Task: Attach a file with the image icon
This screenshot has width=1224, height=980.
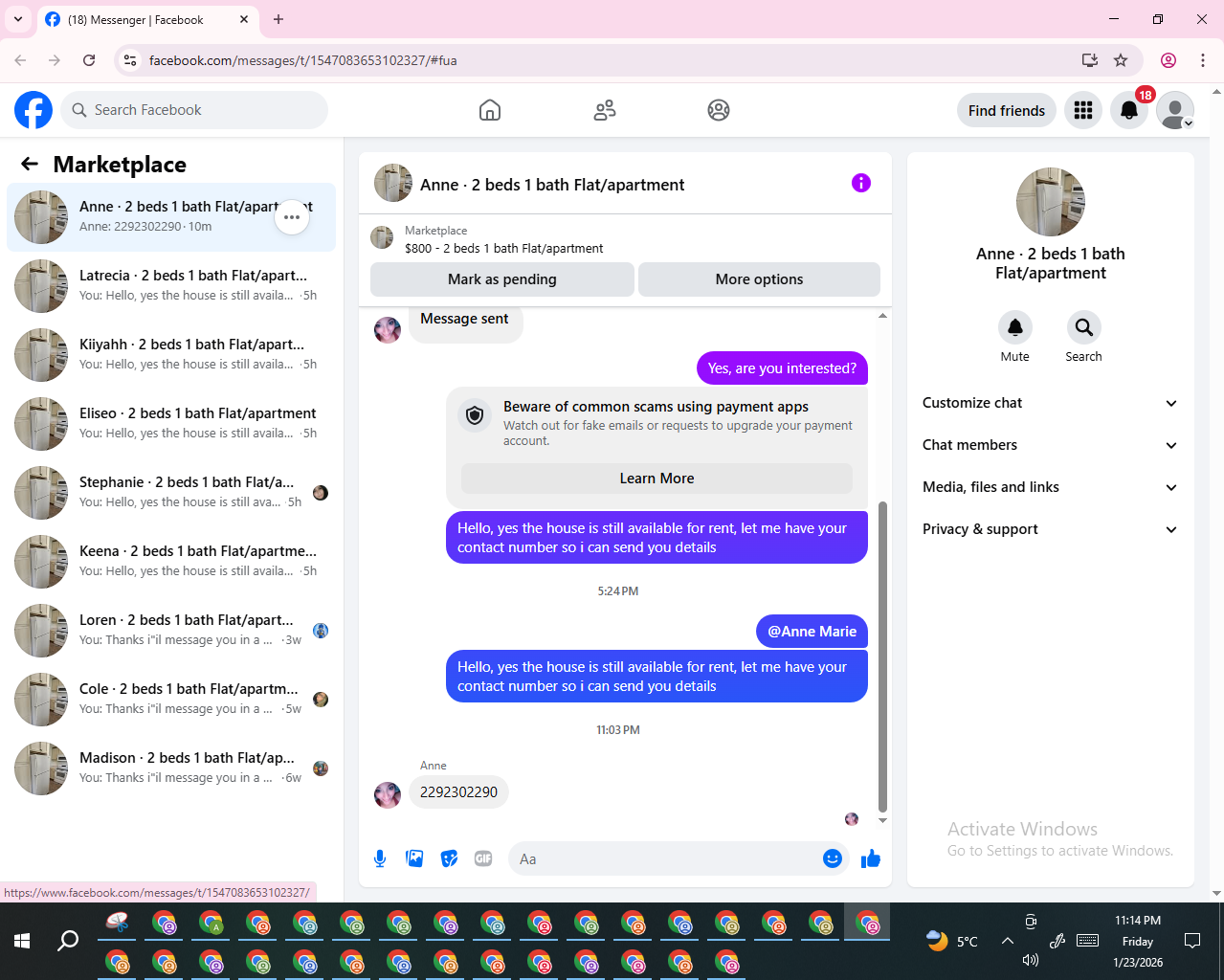Action: pyautogui.click(x=414, y=858)
